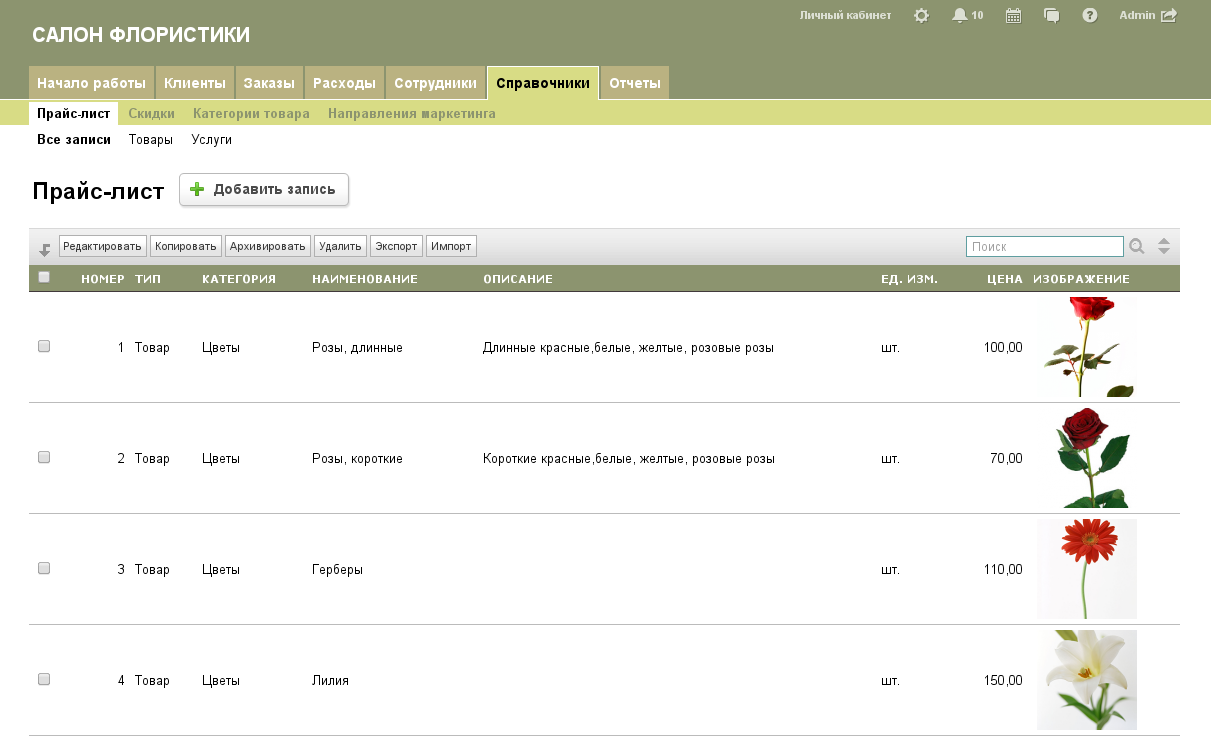Image resolution: width=1211 pixels, height=740 pixels.
Task: Open the chat messages icon
Action: point(1051,15)
